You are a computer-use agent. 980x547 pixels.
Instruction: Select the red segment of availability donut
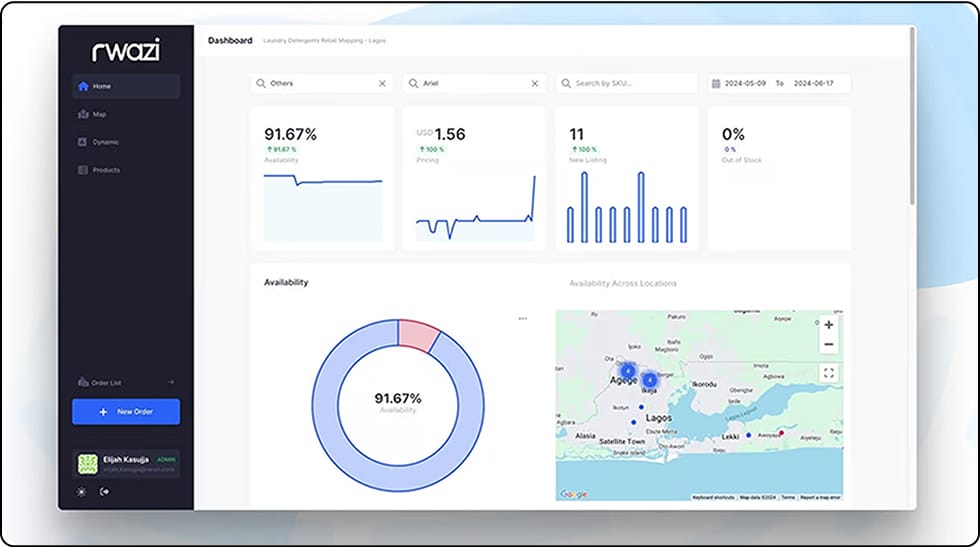[418, 334]
